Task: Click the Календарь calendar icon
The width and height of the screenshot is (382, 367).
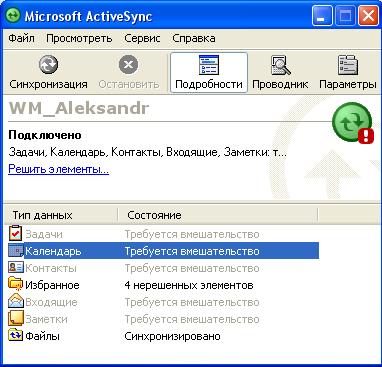Action: click(x=16, y=251)
